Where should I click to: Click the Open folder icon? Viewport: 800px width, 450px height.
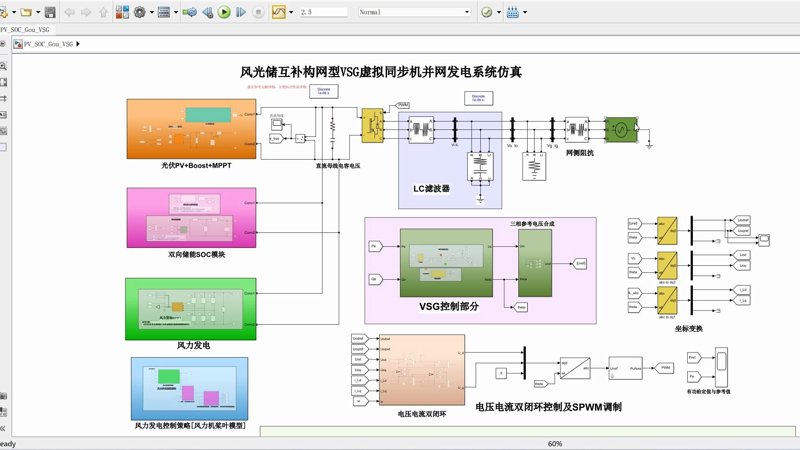[26, 12]
